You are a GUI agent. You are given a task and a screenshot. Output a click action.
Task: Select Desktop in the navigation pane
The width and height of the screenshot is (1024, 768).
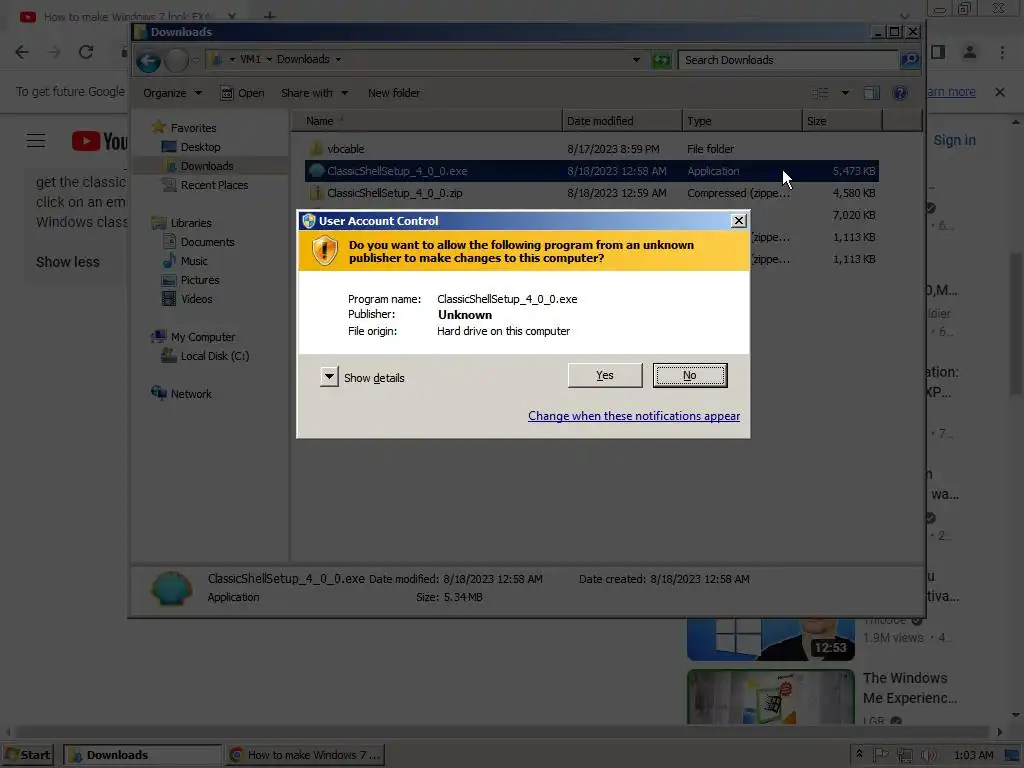pyautogui.click(x=200, y=147)
